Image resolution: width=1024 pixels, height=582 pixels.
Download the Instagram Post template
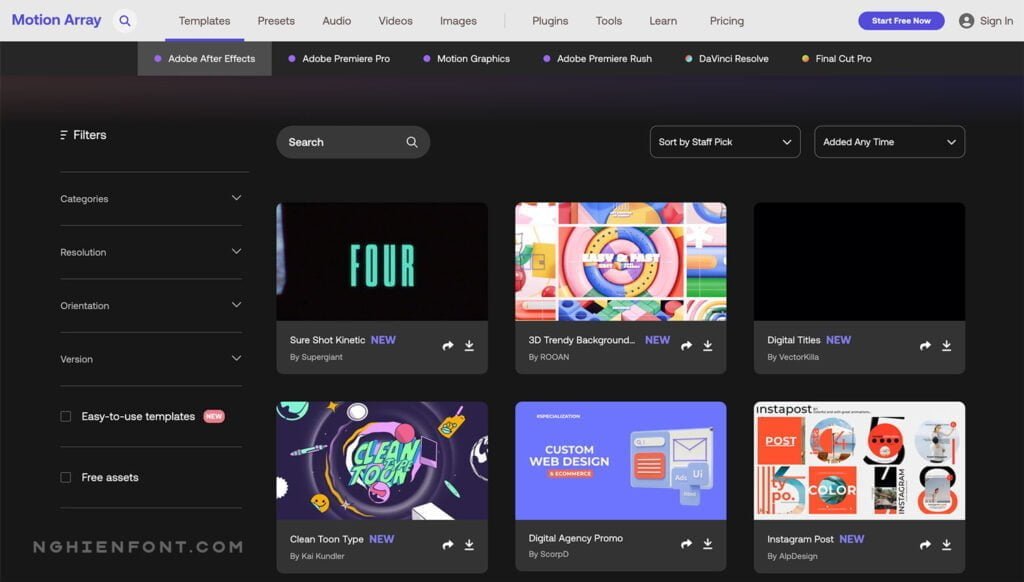(x=946, y=545)
